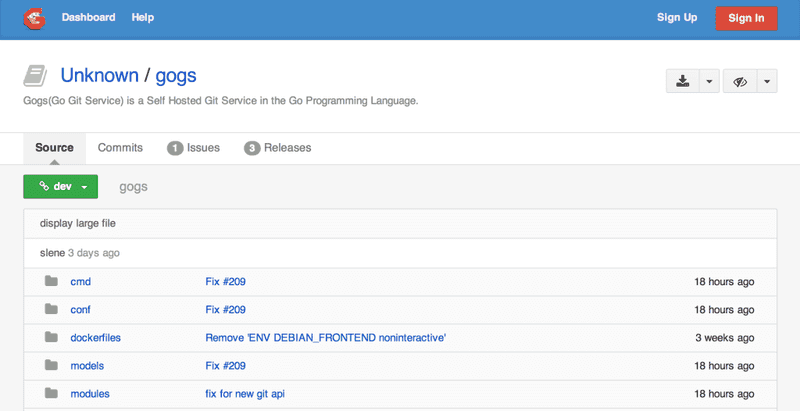Viewport: 800px width, 411px height.
Task: Switch to the Commits tab
Action: click(120, 148)
